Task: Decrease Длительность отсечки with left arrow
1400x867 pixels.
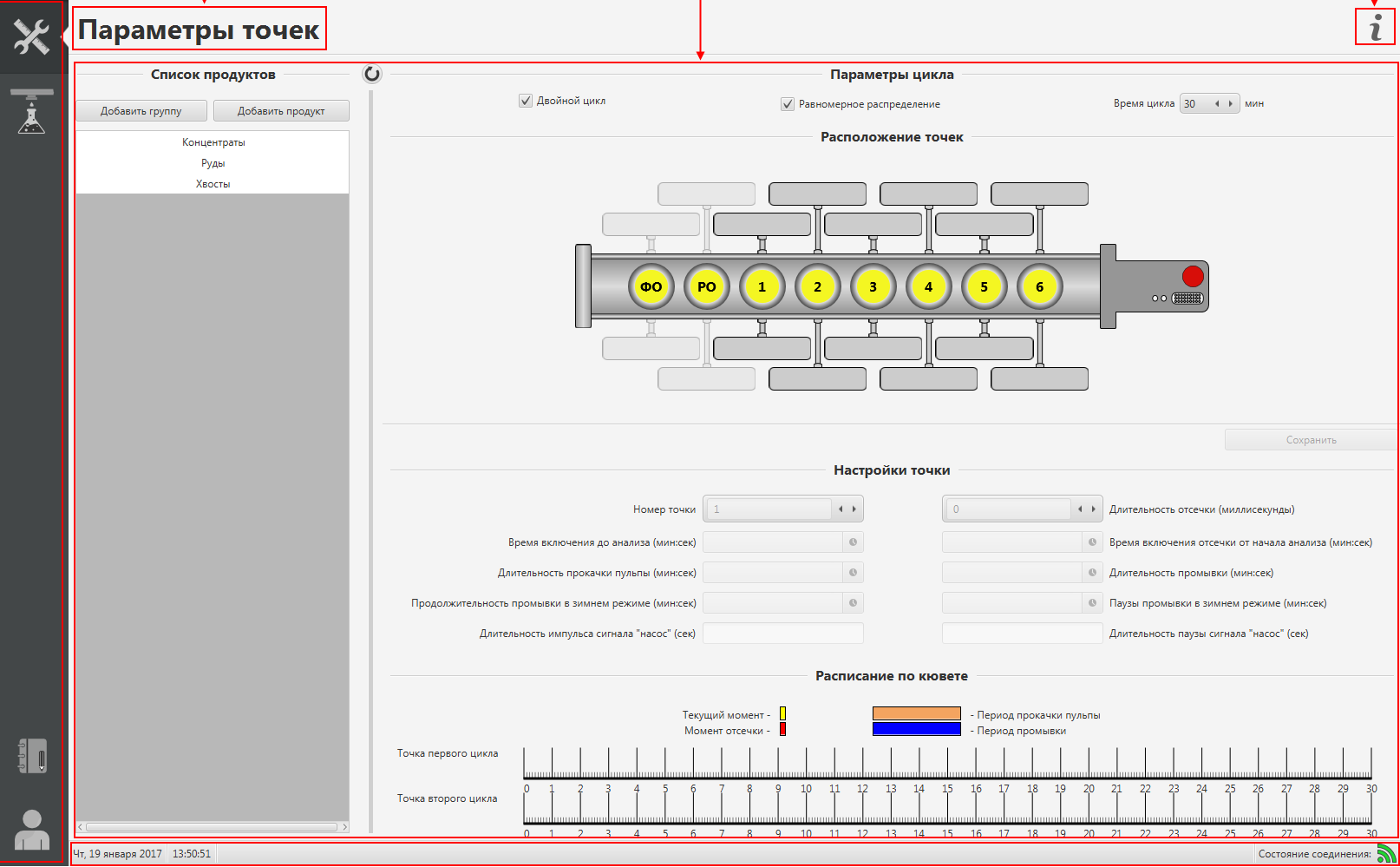Action: pos(1080,509)
